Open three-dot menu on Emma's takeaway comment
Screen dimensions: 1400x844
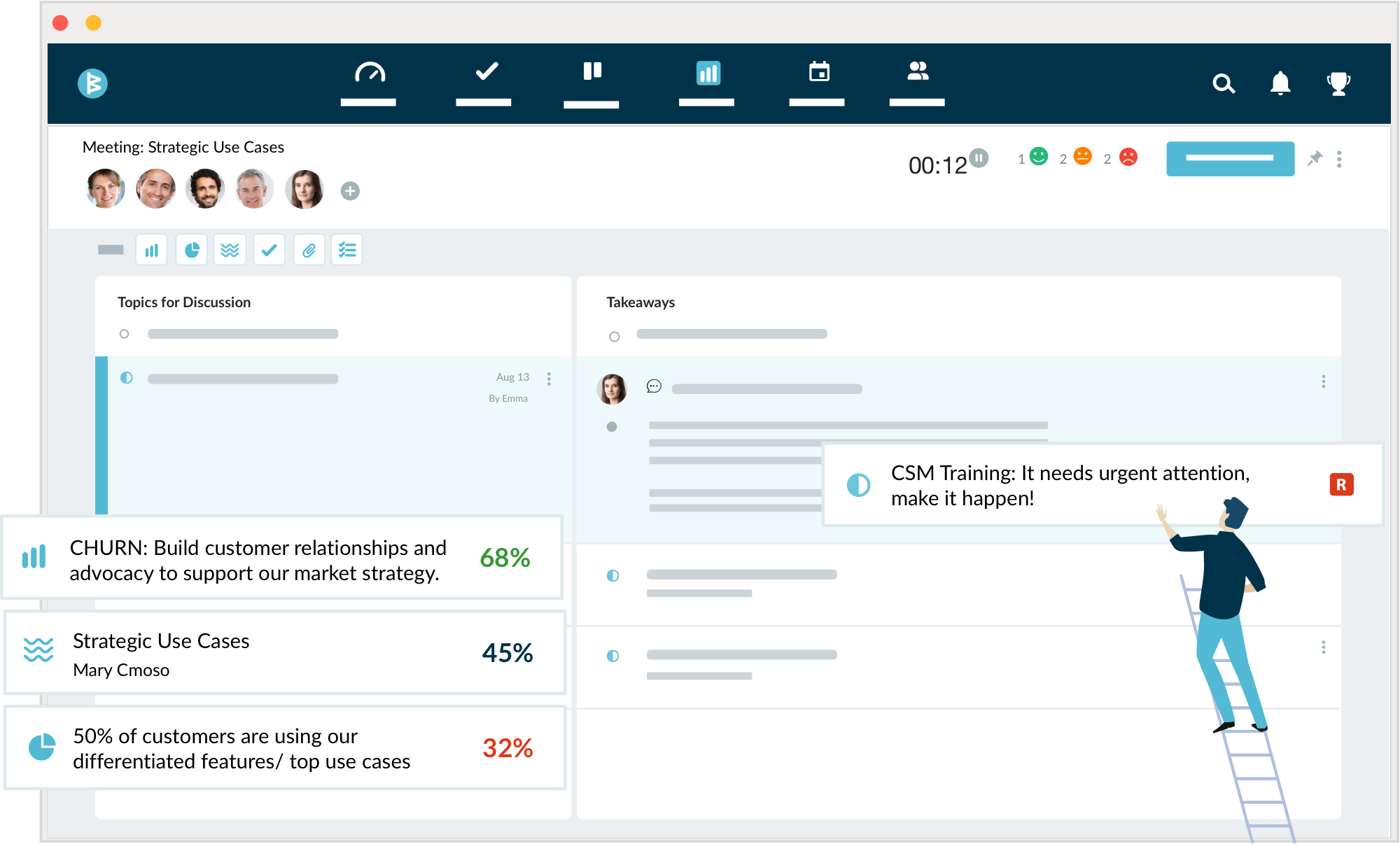coord(1323,381)
